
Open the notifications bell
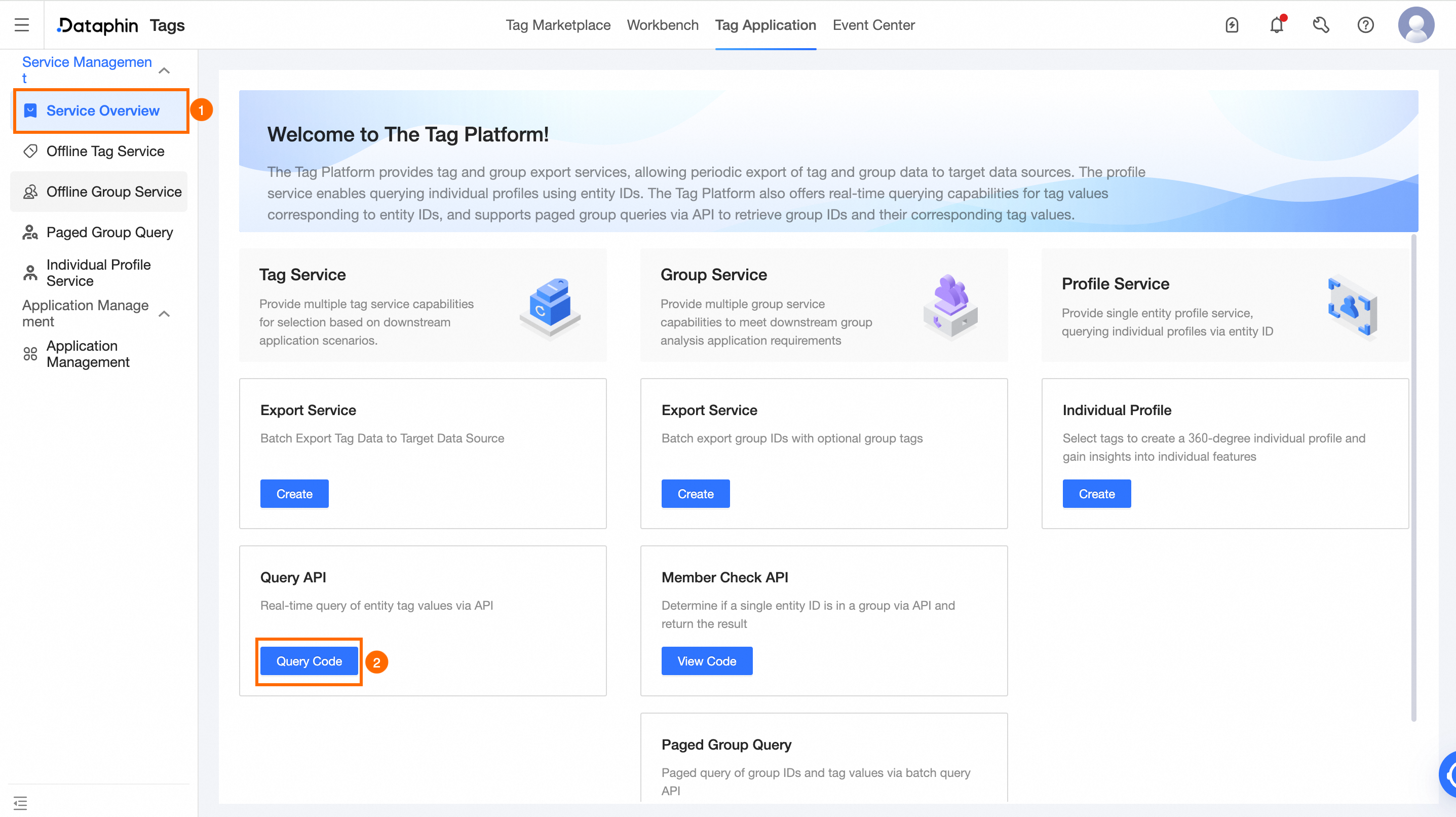pos(1276,25)
